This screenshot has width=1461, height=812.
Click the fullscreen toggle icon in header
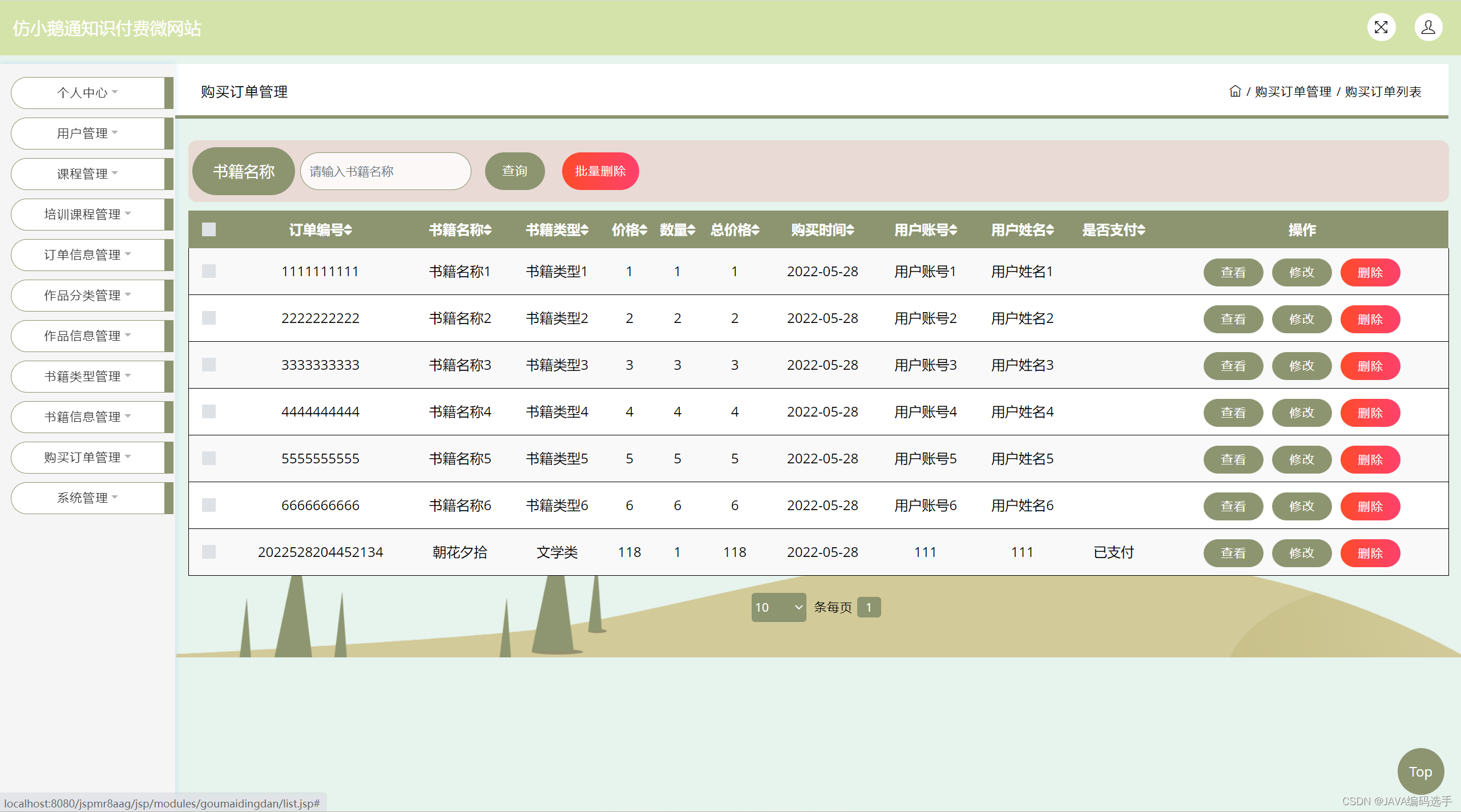click(1381, 27)
